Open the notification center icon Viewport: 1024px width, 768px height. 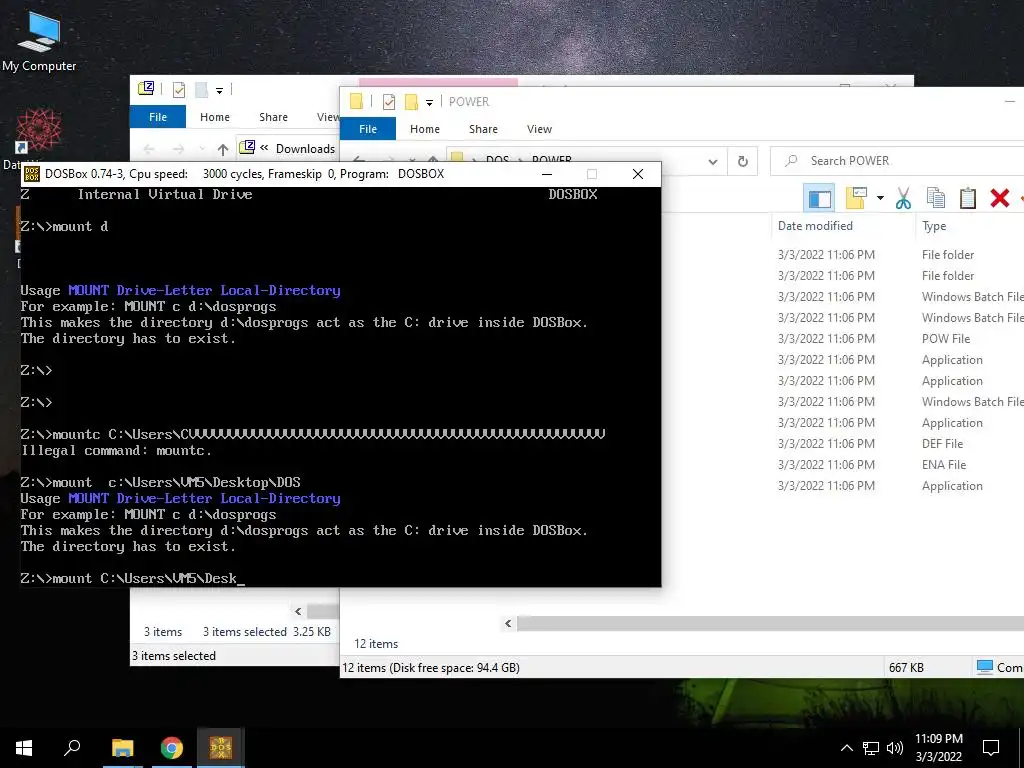[991, 748]
